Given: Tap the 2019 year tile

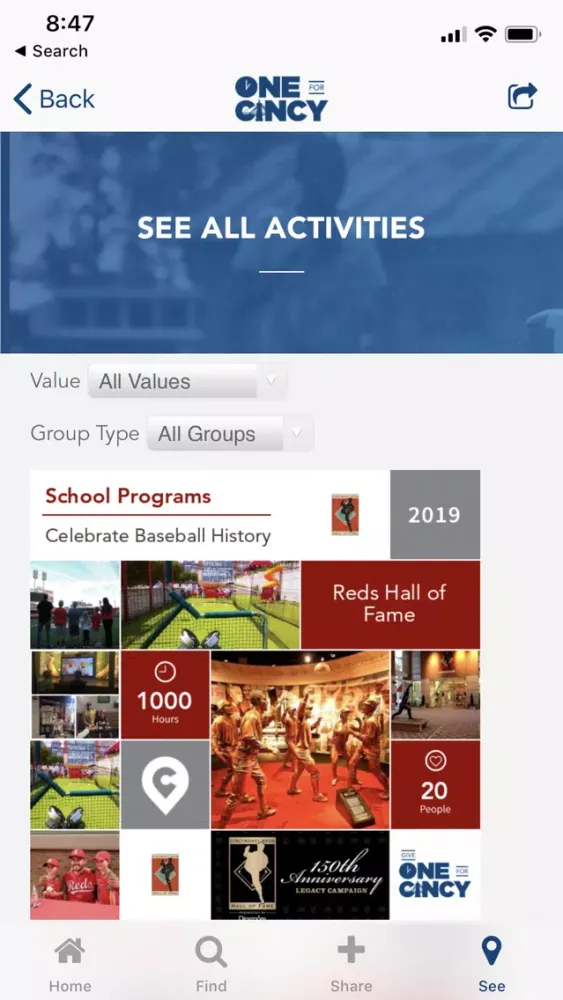Looking at the screenshot, I should point(435,515).
